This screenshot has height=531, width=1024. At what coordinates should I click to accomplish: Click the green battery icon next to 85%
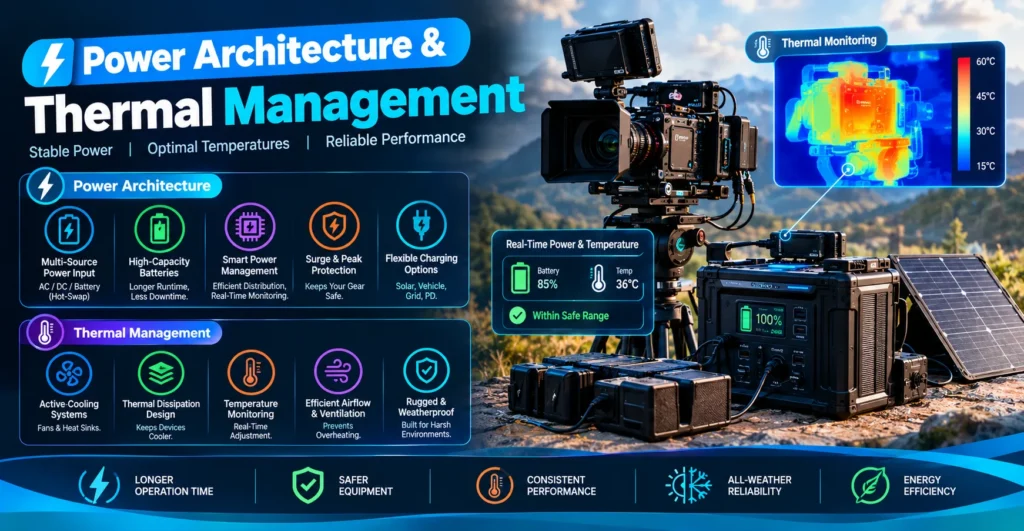pyautogui.click(x=520, y=278)
